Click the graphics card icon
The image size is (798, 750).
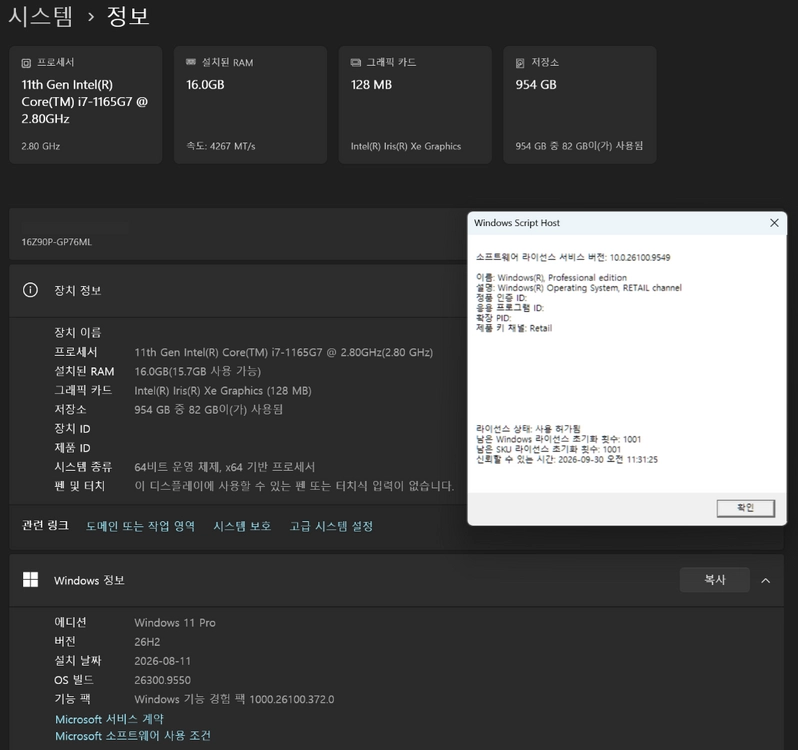coord(355,63)
